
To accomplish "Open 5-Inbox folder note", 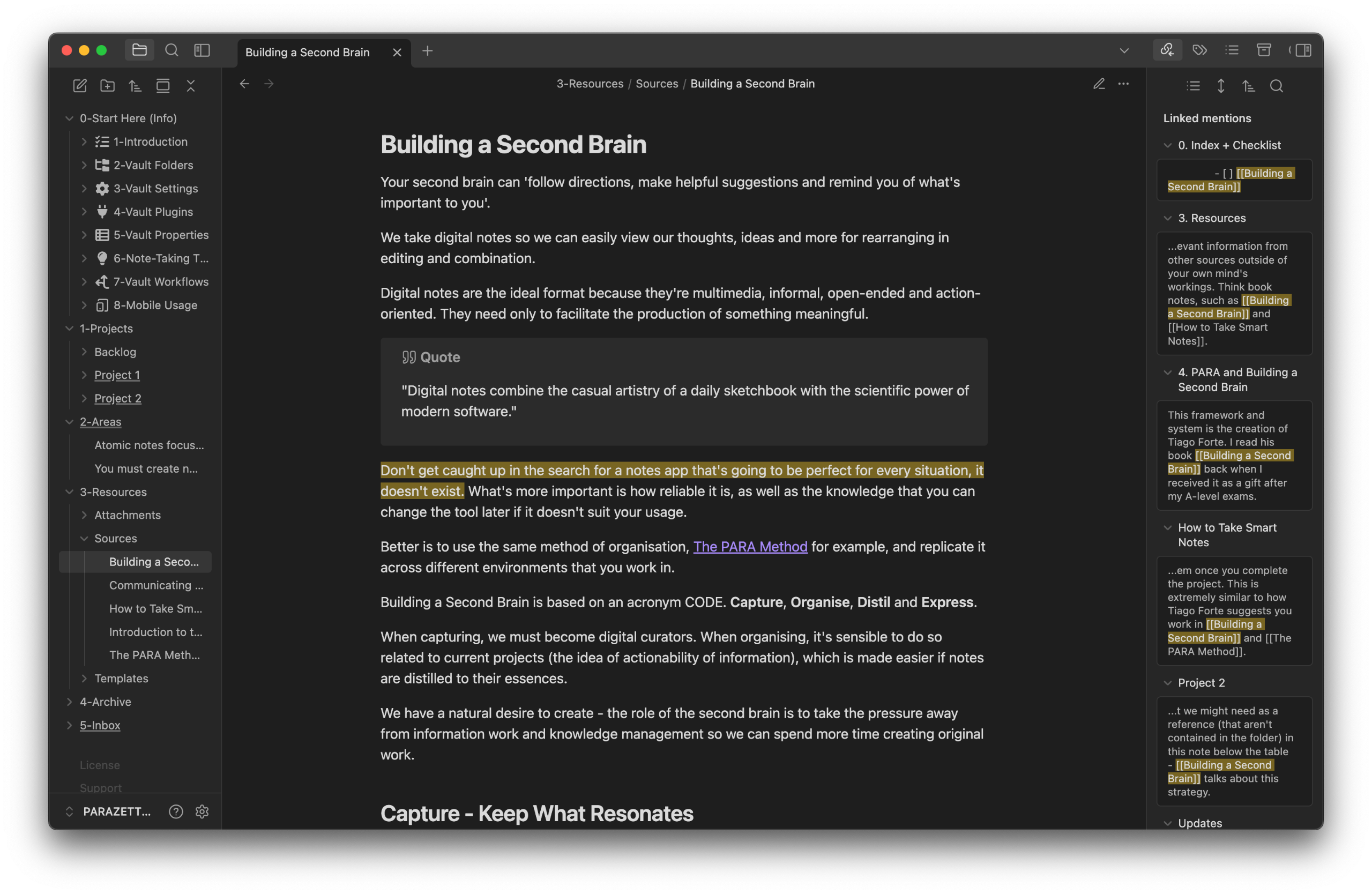I will tap(100, 725).
